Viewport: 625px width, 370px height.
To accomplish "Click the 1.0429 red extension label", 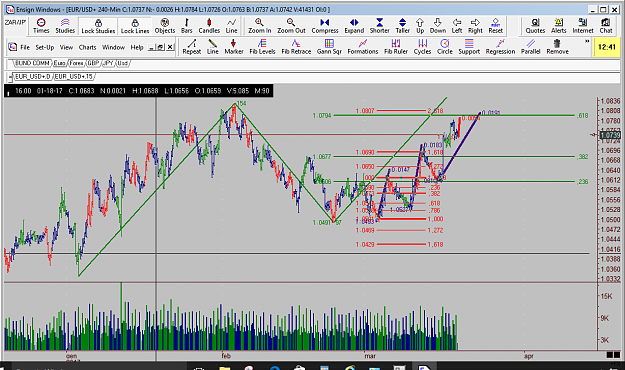I will 365,244.
